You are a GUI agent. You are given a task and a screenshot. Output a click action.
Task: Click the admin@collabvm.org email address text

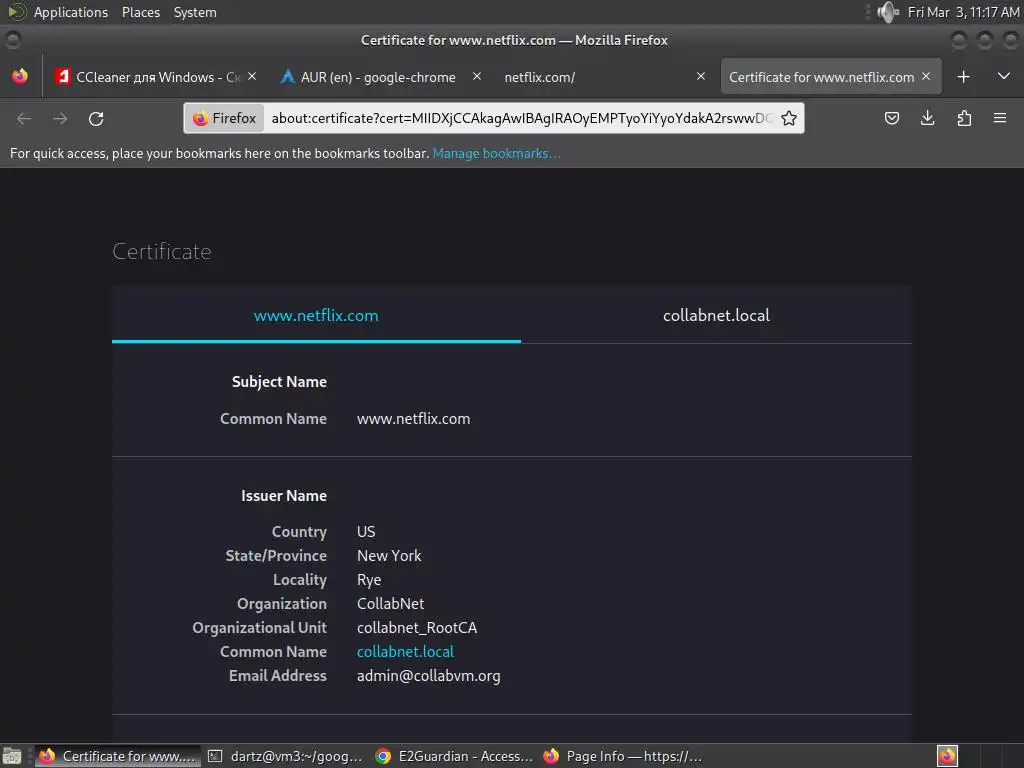(x=428, y=676)
